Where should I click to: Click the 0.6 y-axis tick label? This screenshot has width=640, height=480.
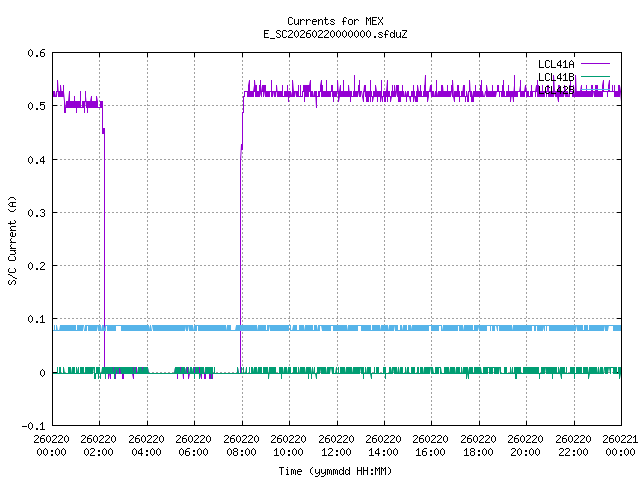(x=36, y=53)
